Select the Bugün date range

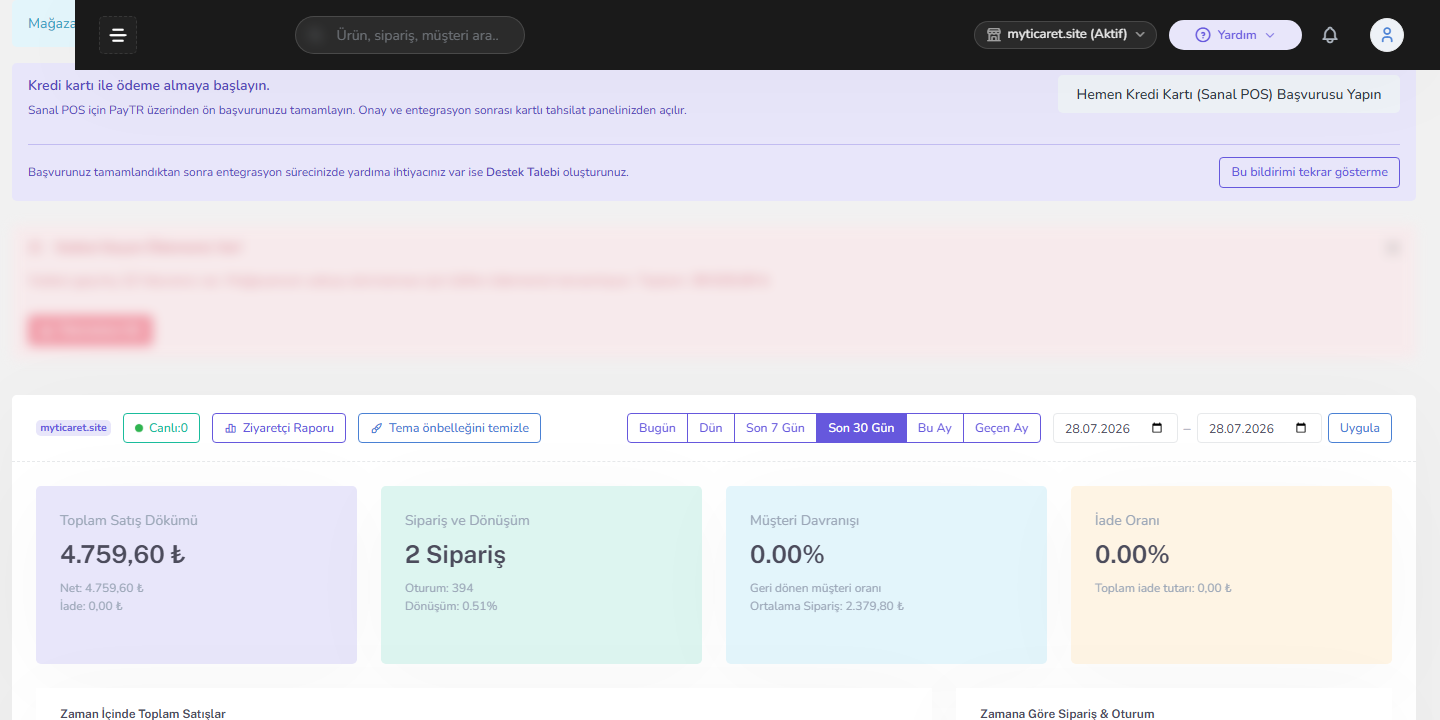click(657, 428)
